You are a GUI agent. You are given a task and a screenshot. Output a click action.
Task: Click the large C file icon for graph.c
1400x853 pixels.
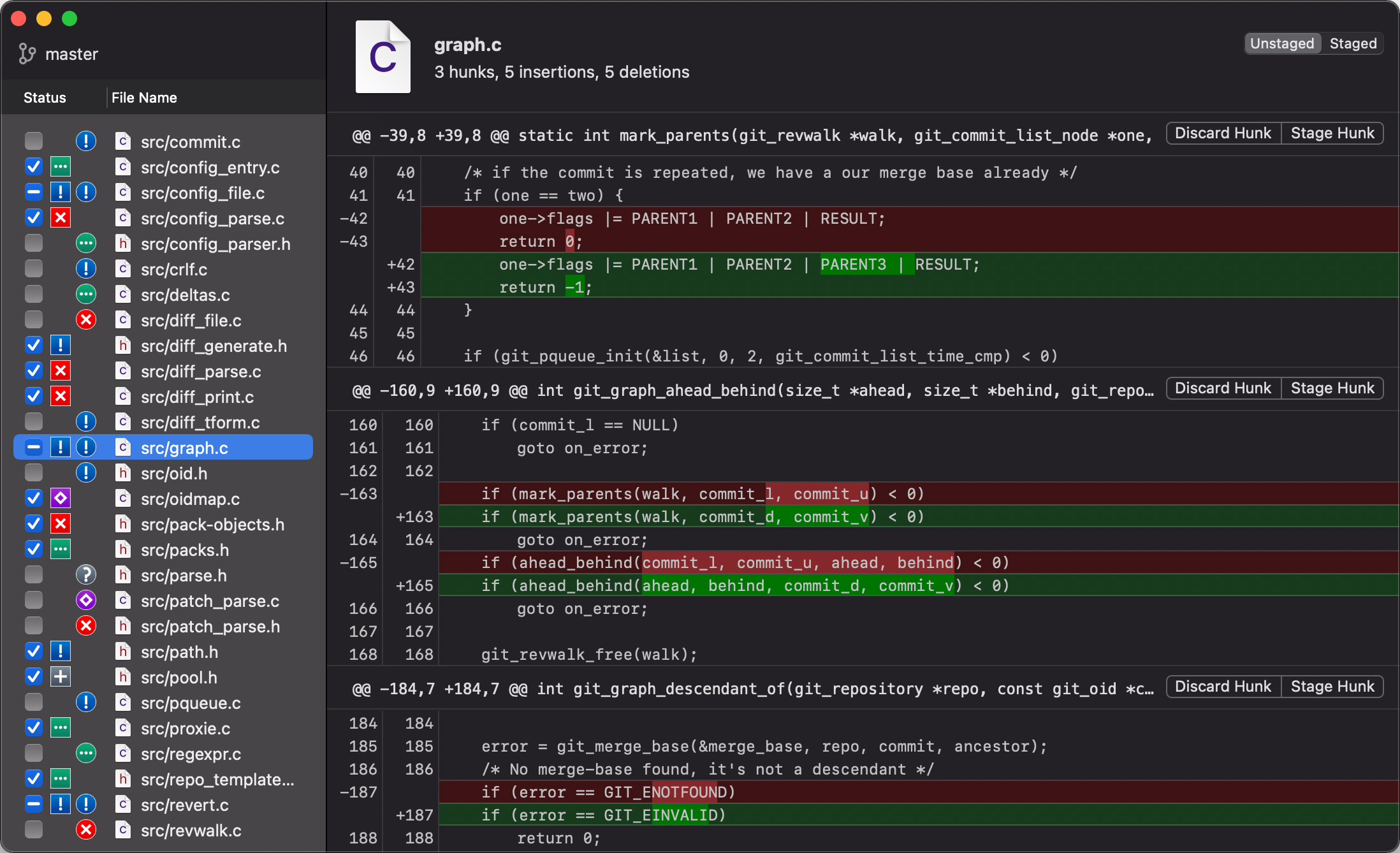point(383,57)
